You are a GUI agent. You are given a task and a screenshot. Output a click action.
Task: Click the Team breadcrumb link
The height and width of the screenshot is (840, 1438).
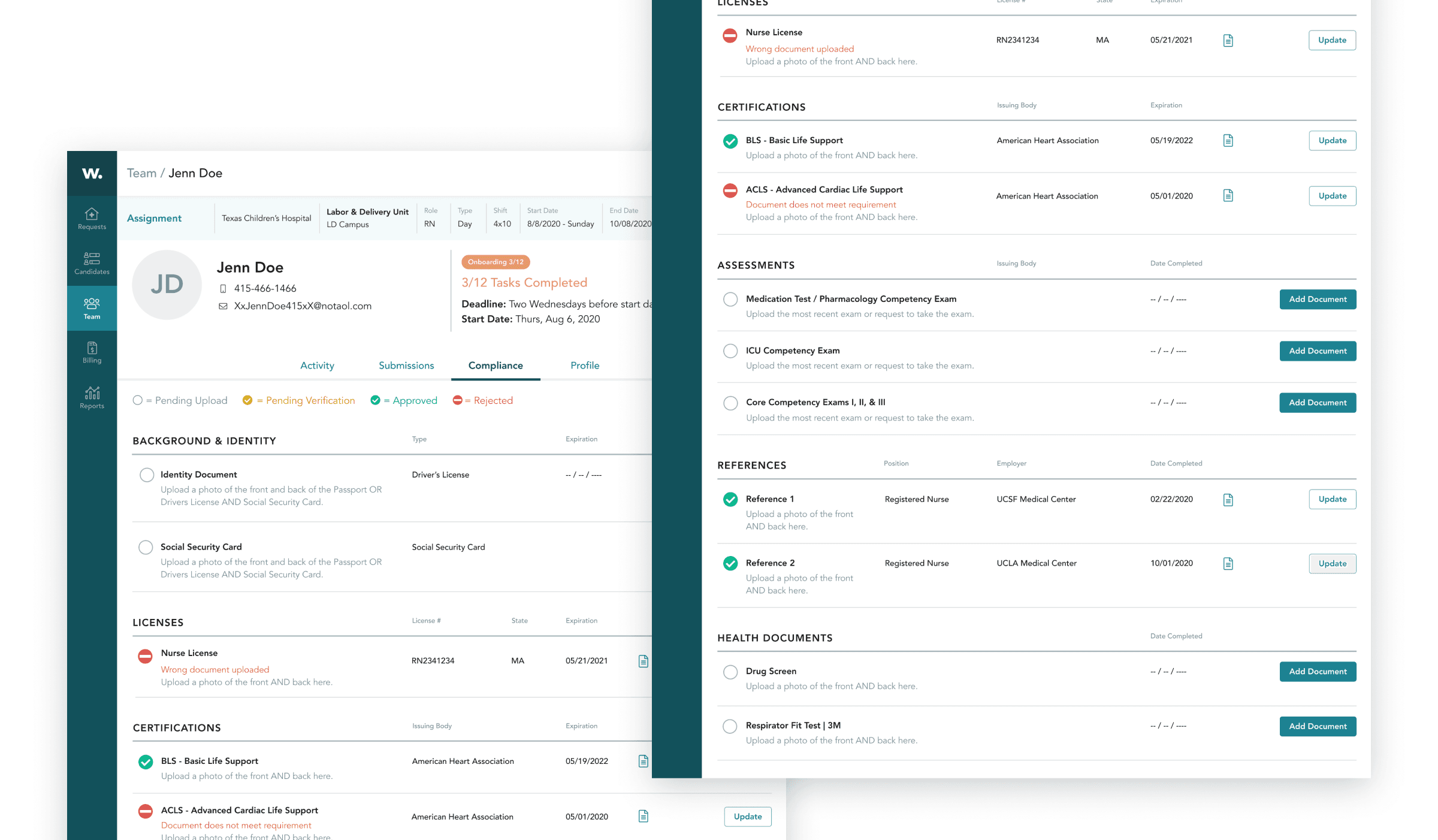[141, 173]
